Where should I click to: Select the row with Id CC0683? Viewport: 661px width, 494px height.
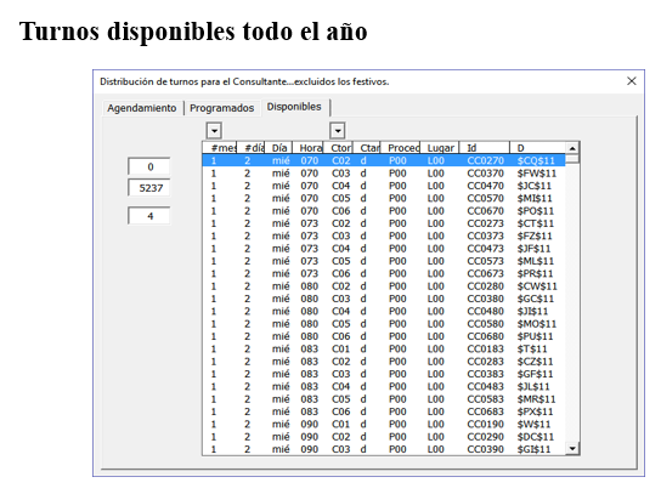[384, 411]
